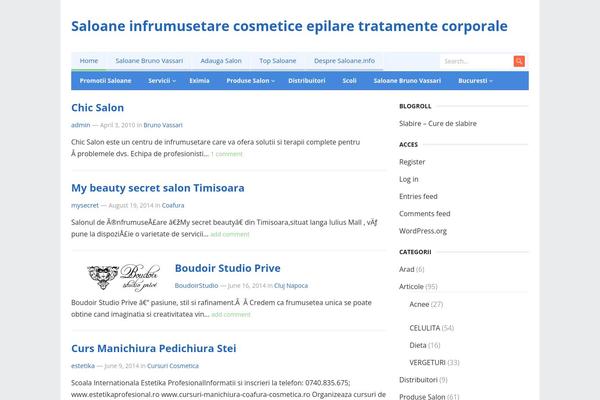Expand the Servicii dropdown menu
The image size is (600, 400).
[x=162, y=81]
